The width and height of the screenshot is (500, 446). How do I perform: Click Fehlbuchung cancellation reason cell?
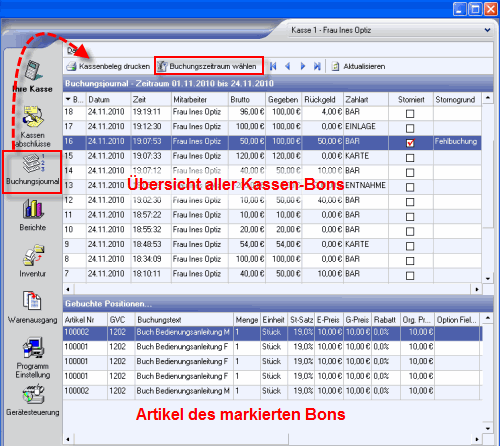[x=457, y=143]
